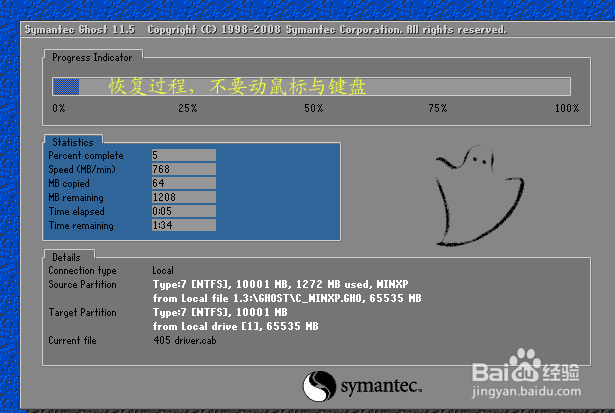Click the 'Source Partition' label
The image size is (615, 413).
[x=82, y=284]
